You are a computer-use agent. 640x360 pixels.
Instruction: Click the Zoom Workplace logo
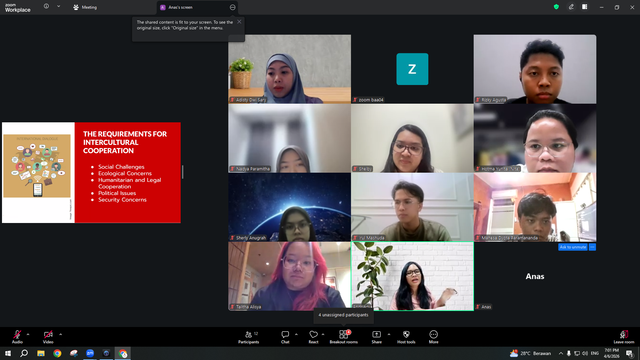coord(18,7)
